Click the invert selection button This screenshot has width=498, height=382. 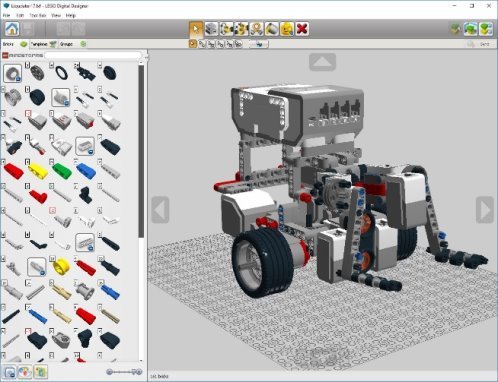[259, 44]
